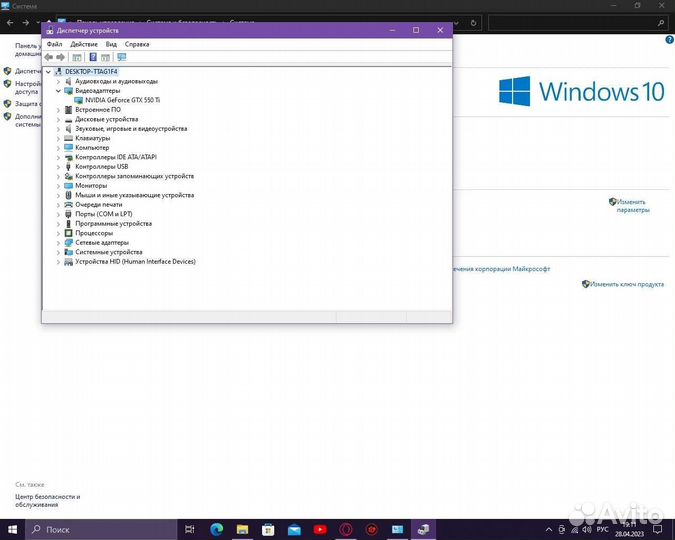The height and width of the screenshot is (540, 675).
Task: Select the Компьютер tree item
Action: pyautogui.click(x=92, y=148)
